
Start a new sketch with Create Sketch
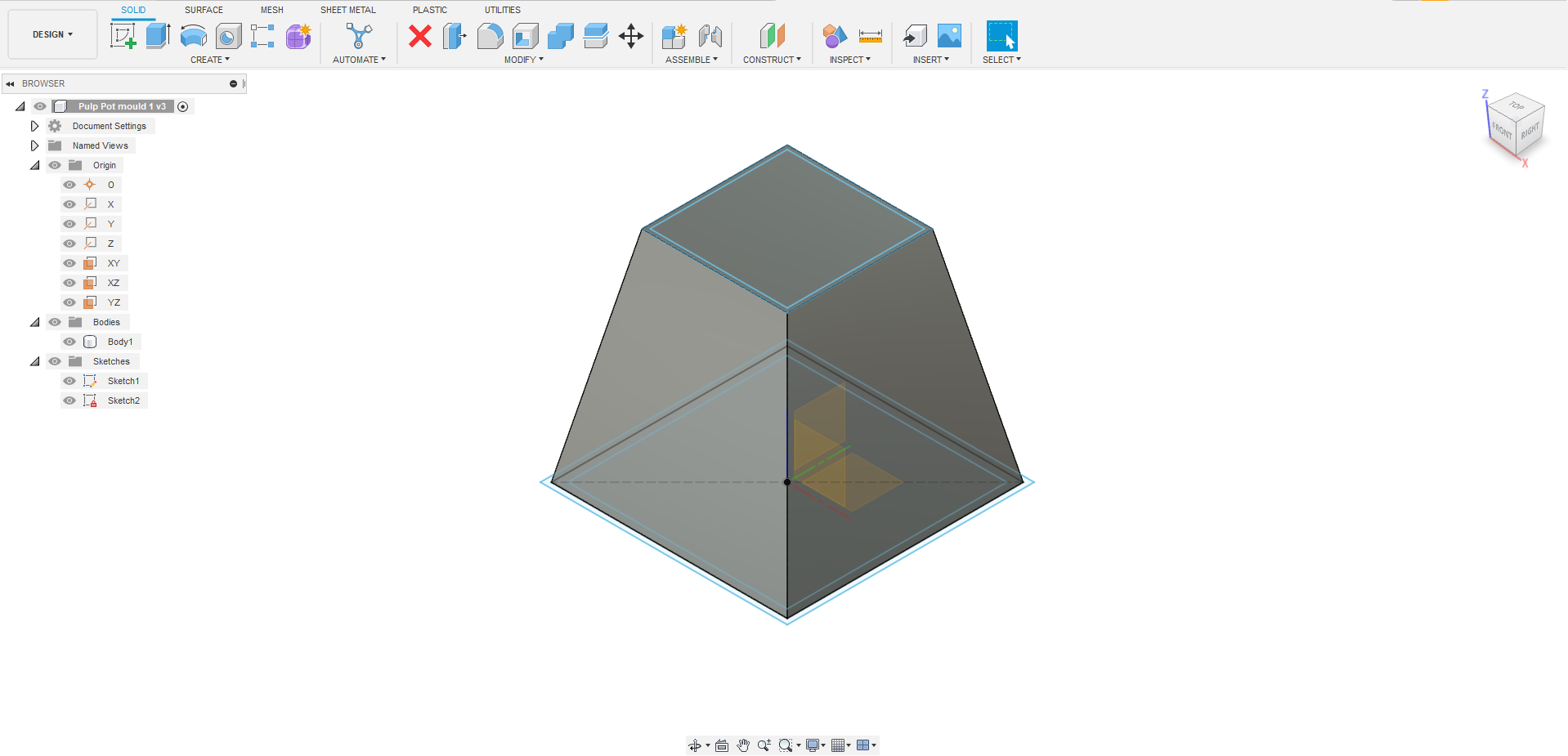[123, 36]
